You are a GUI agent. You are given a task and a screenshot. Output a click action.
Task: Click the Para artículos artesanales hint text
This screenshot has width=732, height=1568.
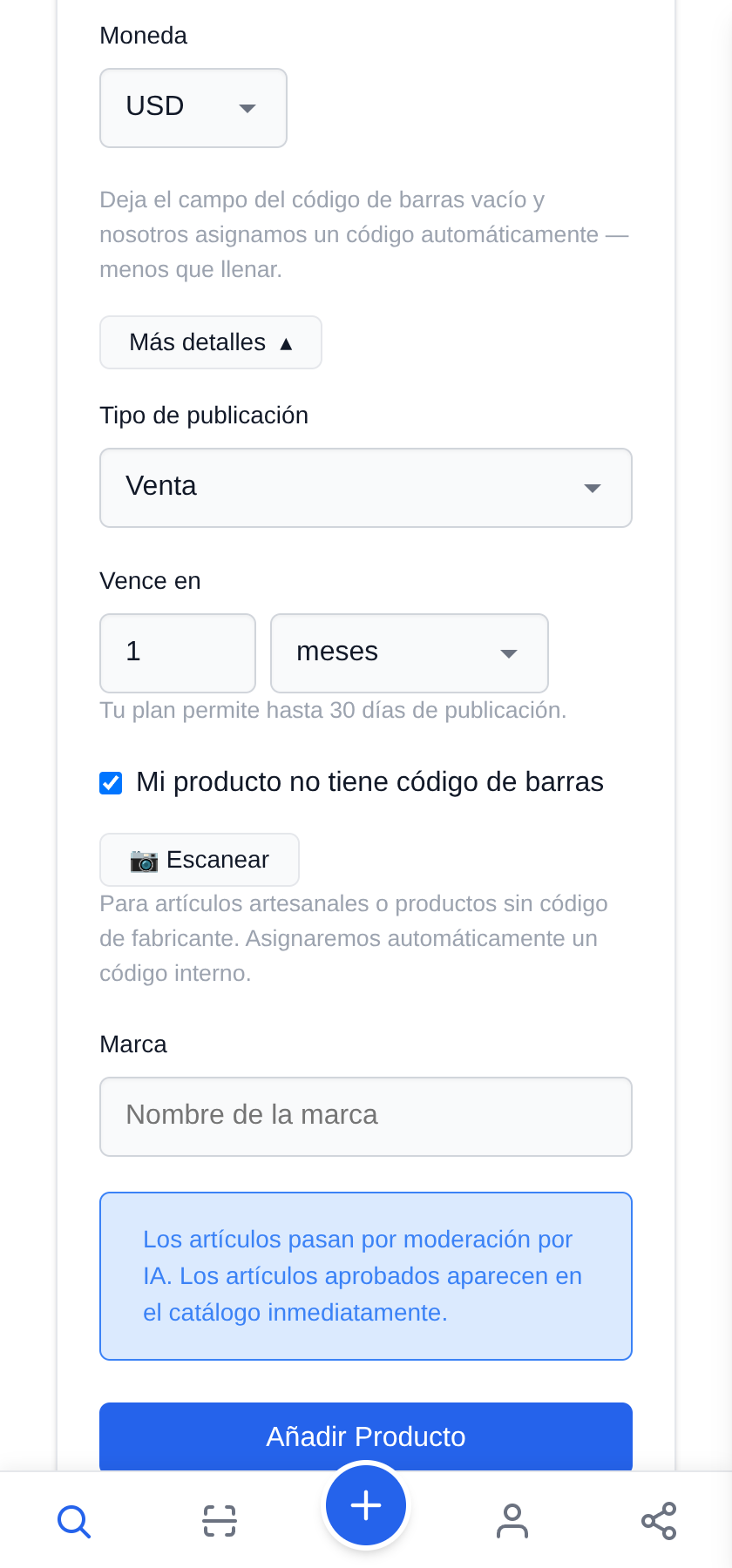pos(354,939)
